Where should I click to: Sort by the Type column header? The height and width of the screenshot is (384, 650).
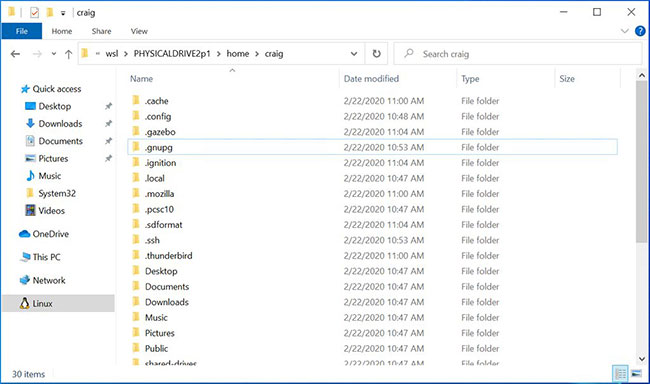[470, 79]
